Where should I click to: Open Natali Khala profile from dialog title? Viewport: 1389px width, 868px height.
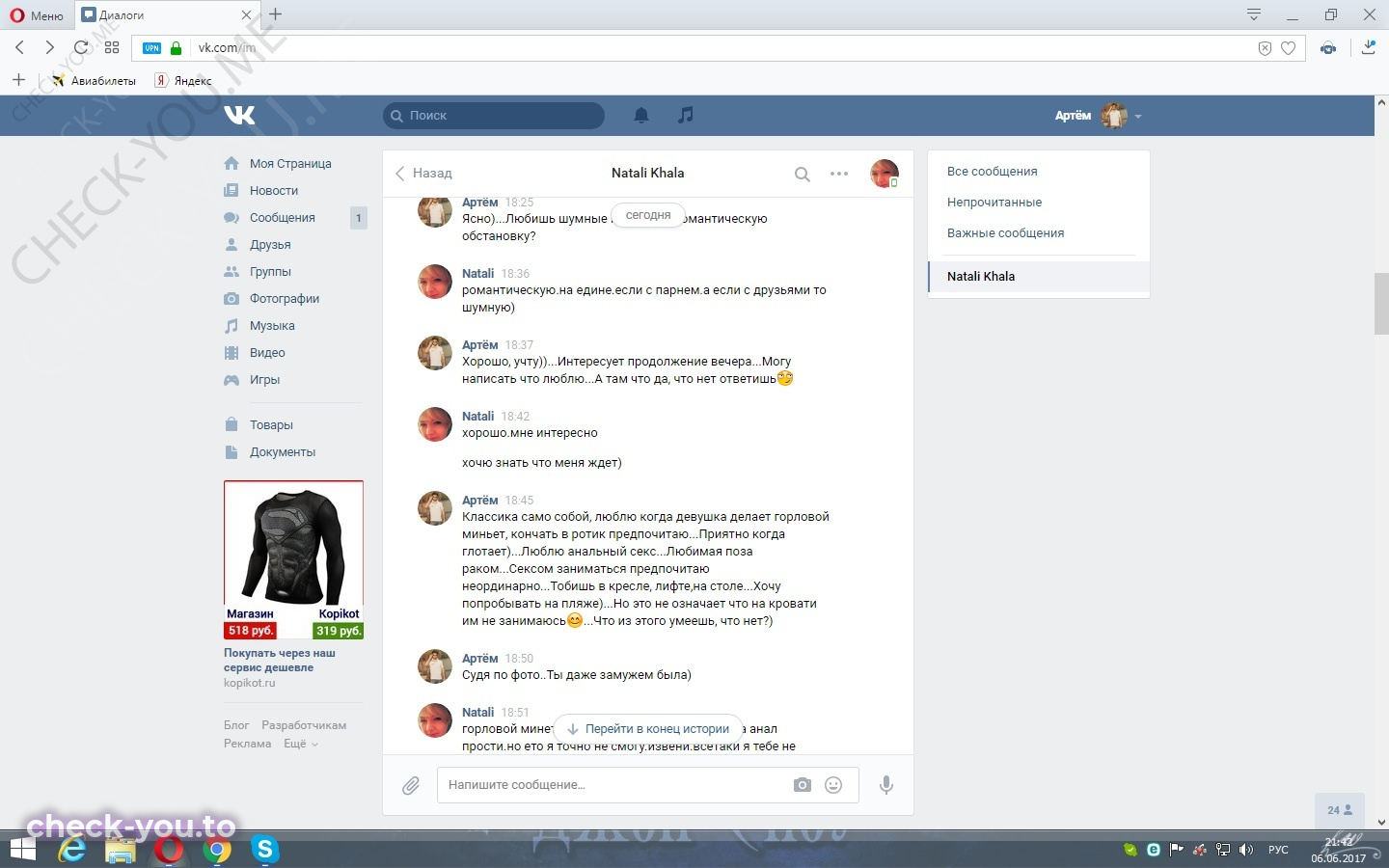click(647, 174)
